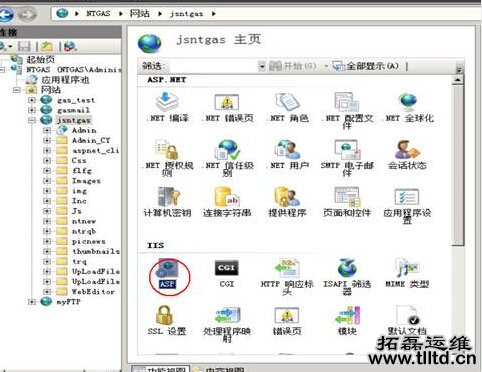The image size is (482, 372).
Task: Click inside the 筛选 filter input field
Action: click(x=213, y=66)
